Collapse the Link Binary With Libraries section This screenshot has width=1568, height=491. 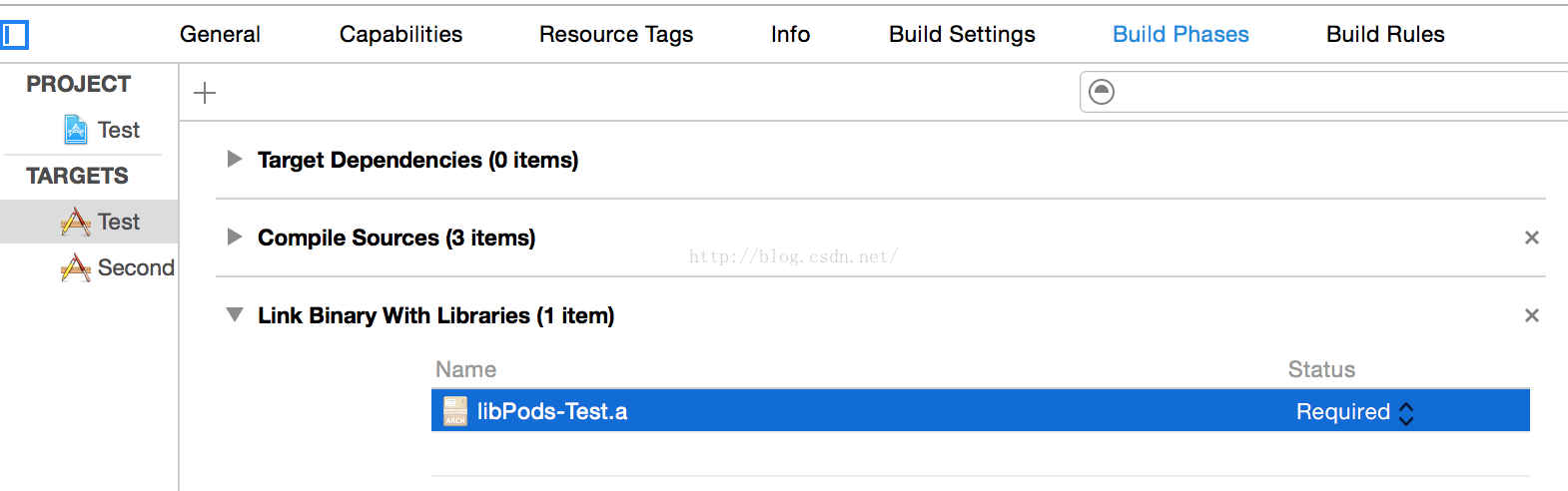pyautogui.click(x=235, y=315)
